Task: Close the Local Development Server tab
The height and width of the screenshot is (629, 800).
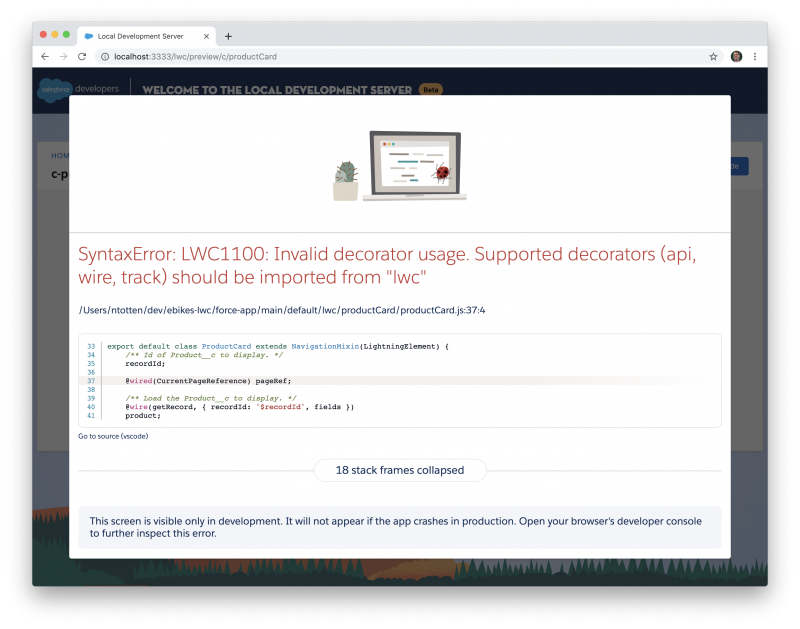Action: pos(206,36)
